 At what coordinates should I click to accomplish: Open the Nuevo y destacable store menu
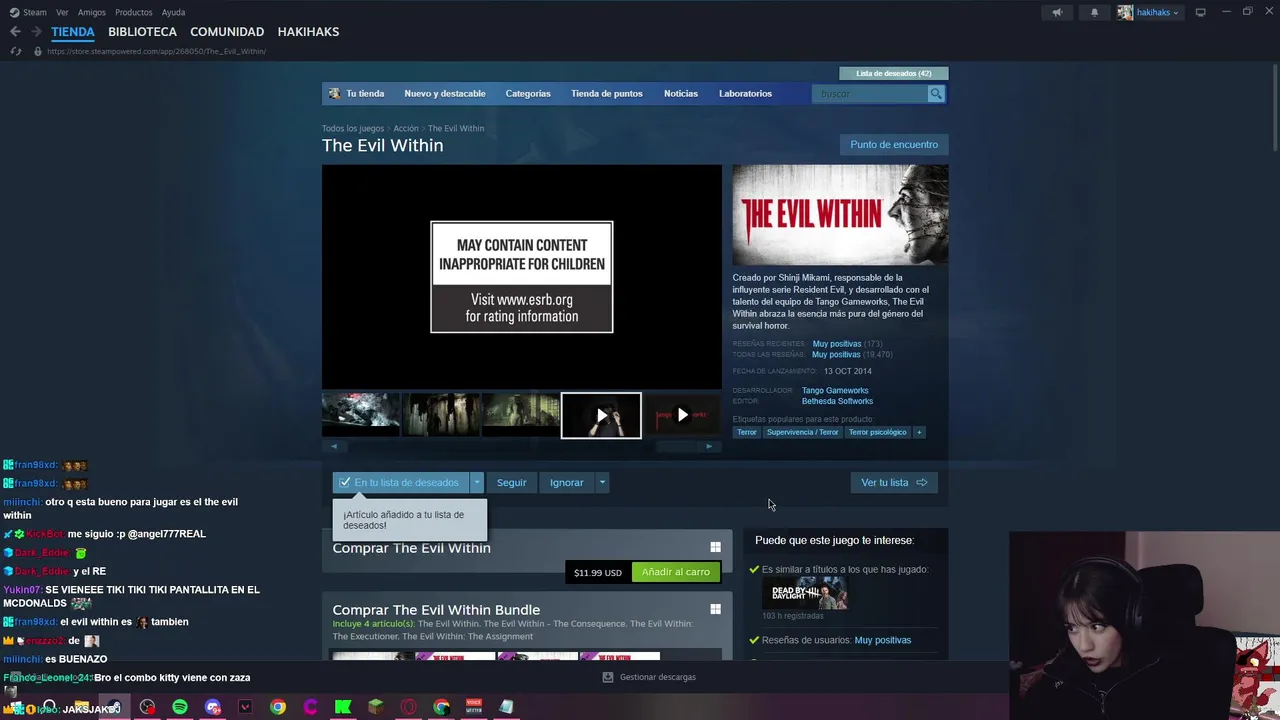click(445, 93)
